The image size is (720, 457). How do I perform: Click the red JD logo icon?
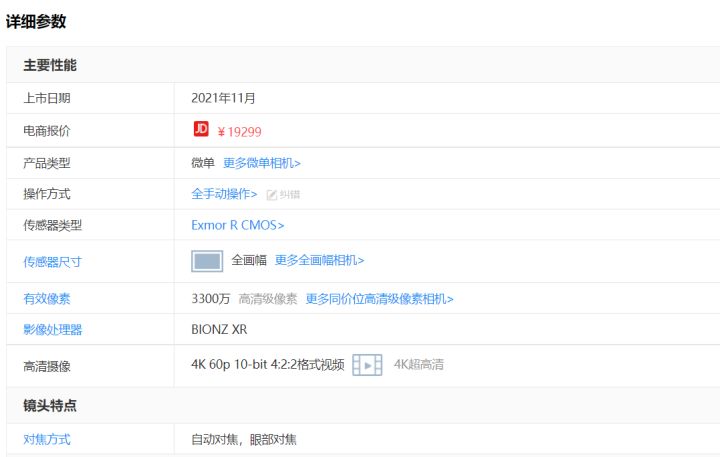coord(201,129)
